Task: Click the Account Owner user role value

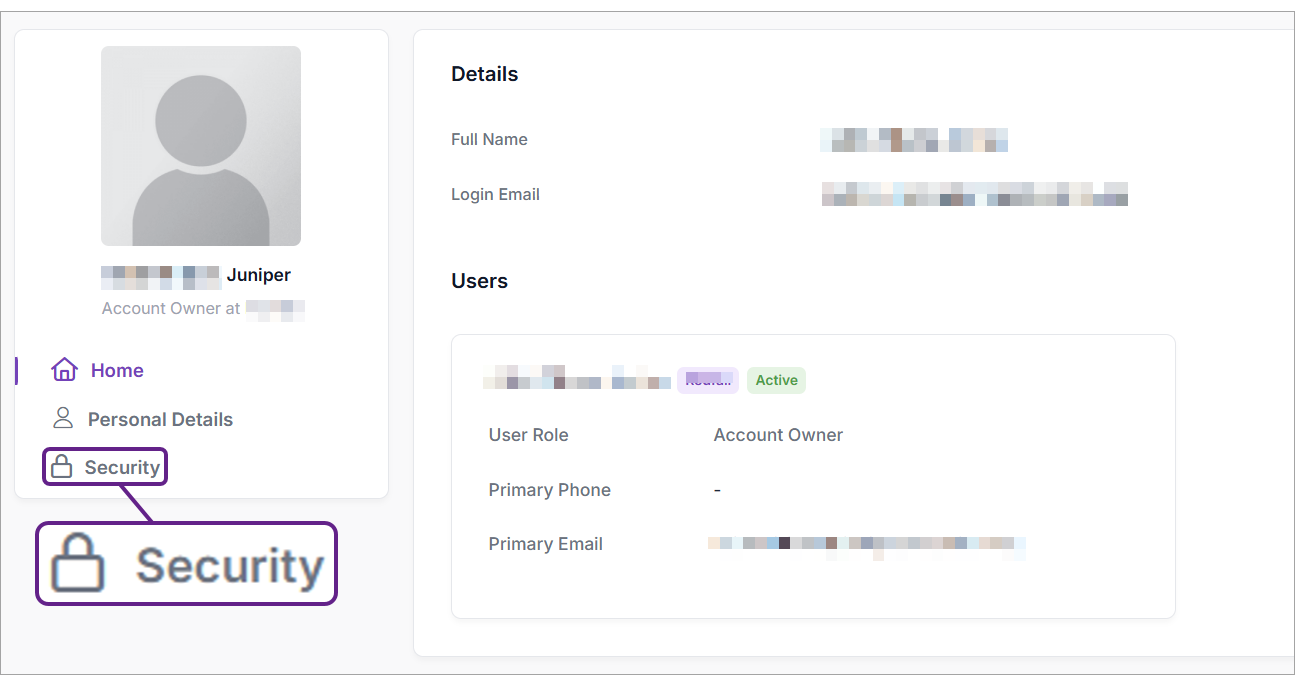Action: pos(778,435)
